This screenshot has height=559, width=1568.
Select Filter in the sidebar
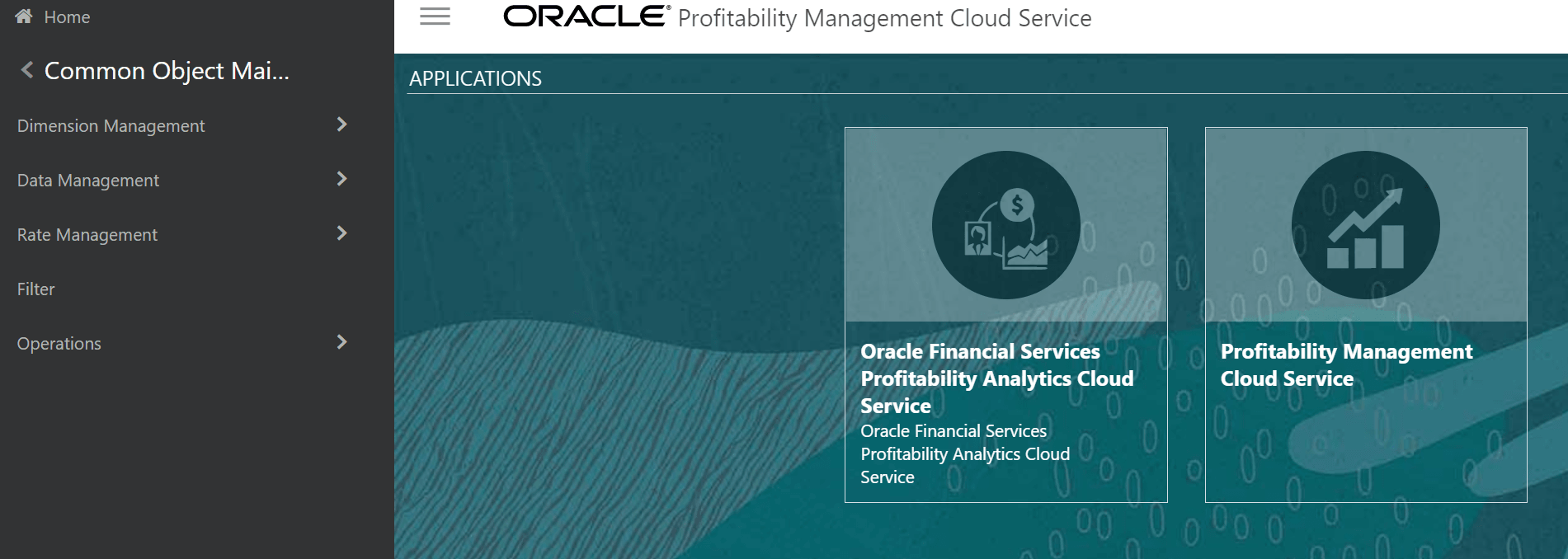(35, 289)
